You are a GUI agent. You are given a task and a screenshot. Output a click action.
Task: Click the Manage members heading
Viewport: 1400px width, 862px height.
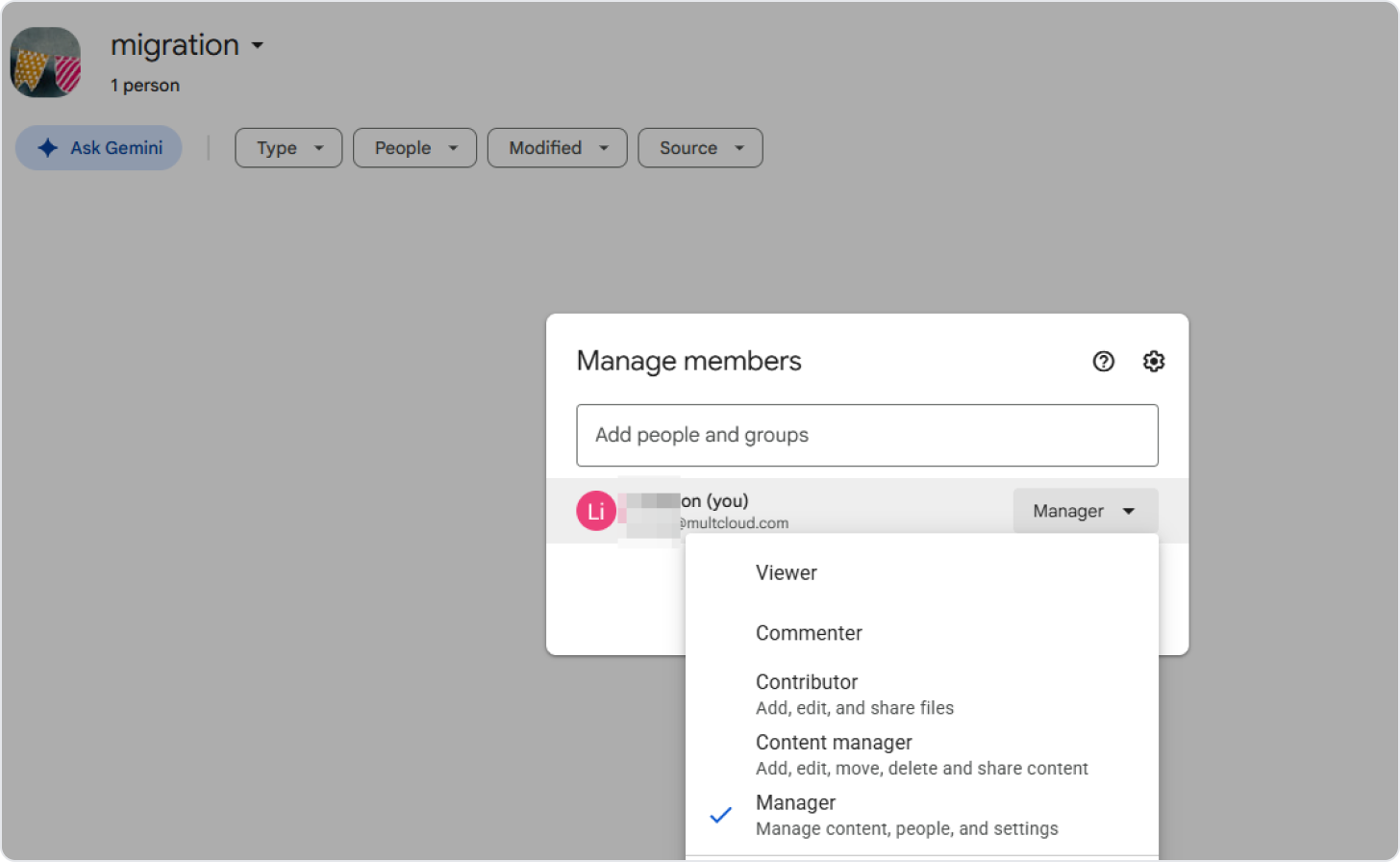coord(688,362)
